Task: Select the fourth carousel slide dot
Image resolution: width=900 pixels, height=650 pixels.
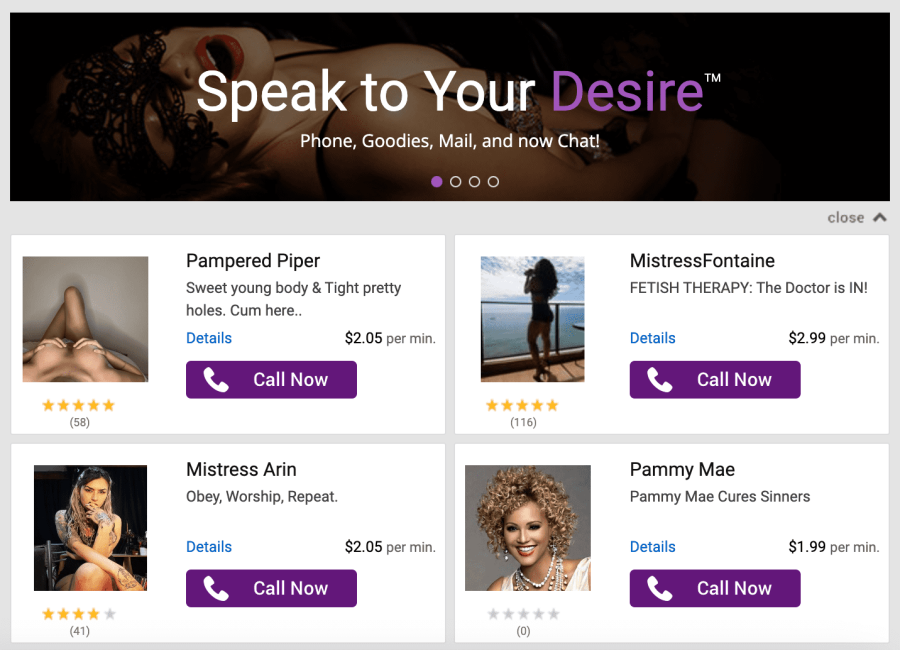Action: (493, 181)
